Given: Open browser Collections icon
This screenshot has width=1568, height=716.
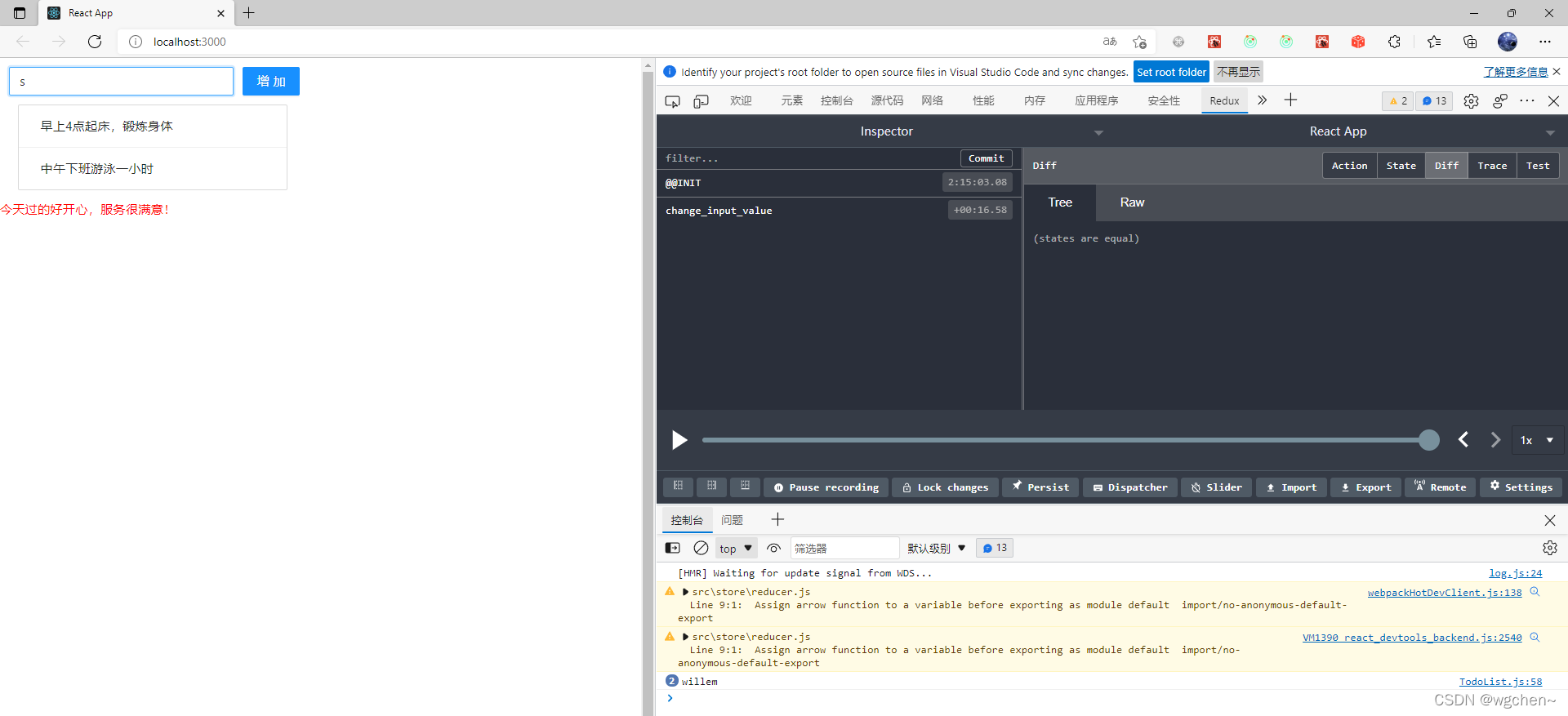Looking at the screenshot, I should click(x=1470, y=42).
